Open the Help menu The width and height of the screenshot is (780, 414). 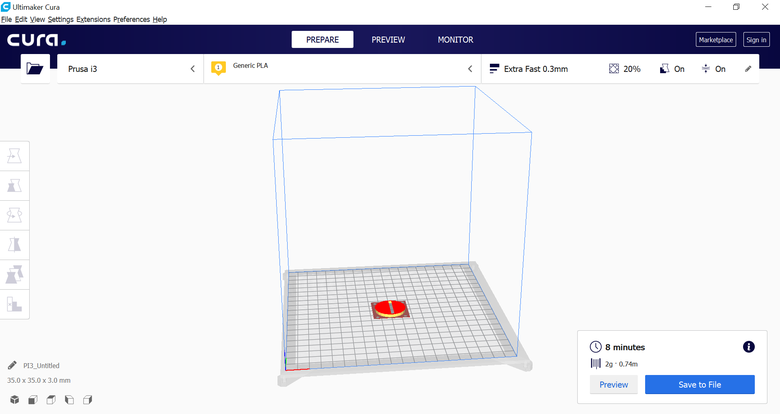click(160, 19)
